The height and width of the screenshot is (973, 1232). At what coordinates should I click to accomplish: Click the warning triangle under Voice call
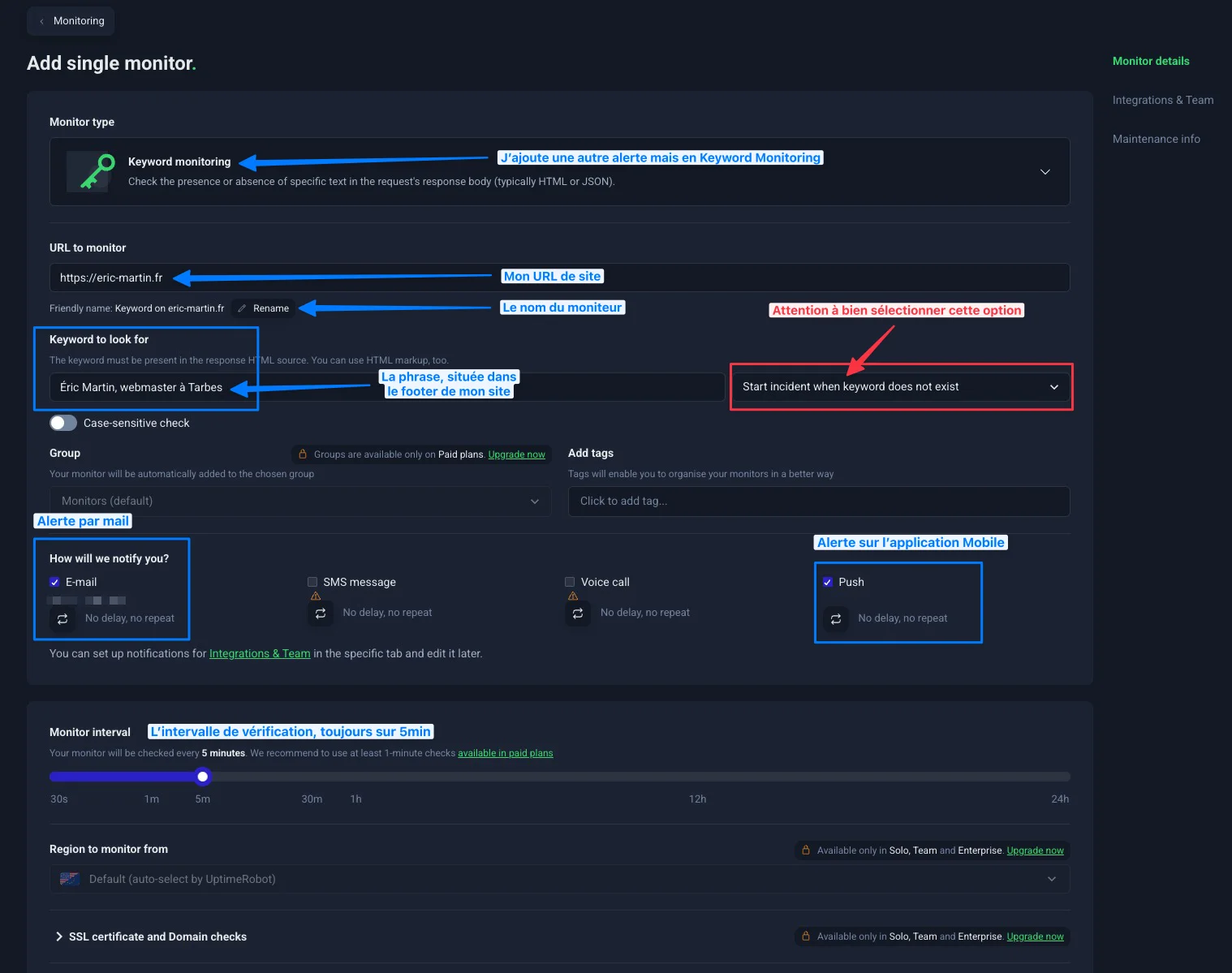click(x=573, y=596)
